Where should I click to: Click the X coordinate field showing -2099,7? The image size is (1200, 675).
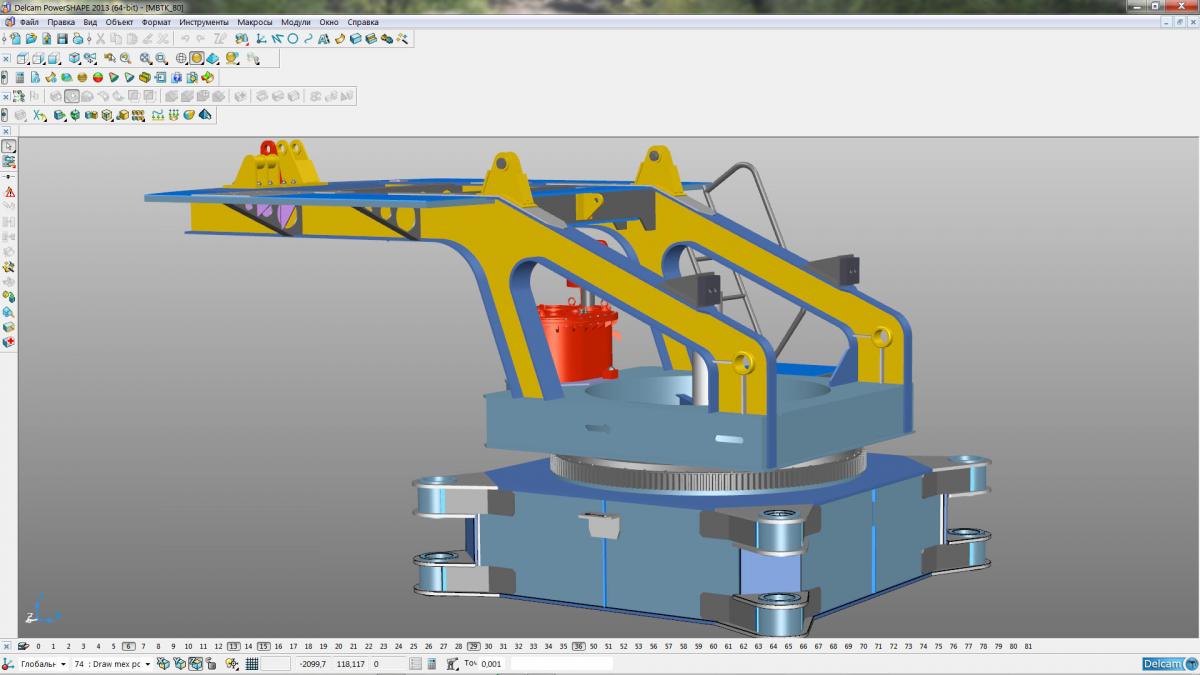(312, 663)
